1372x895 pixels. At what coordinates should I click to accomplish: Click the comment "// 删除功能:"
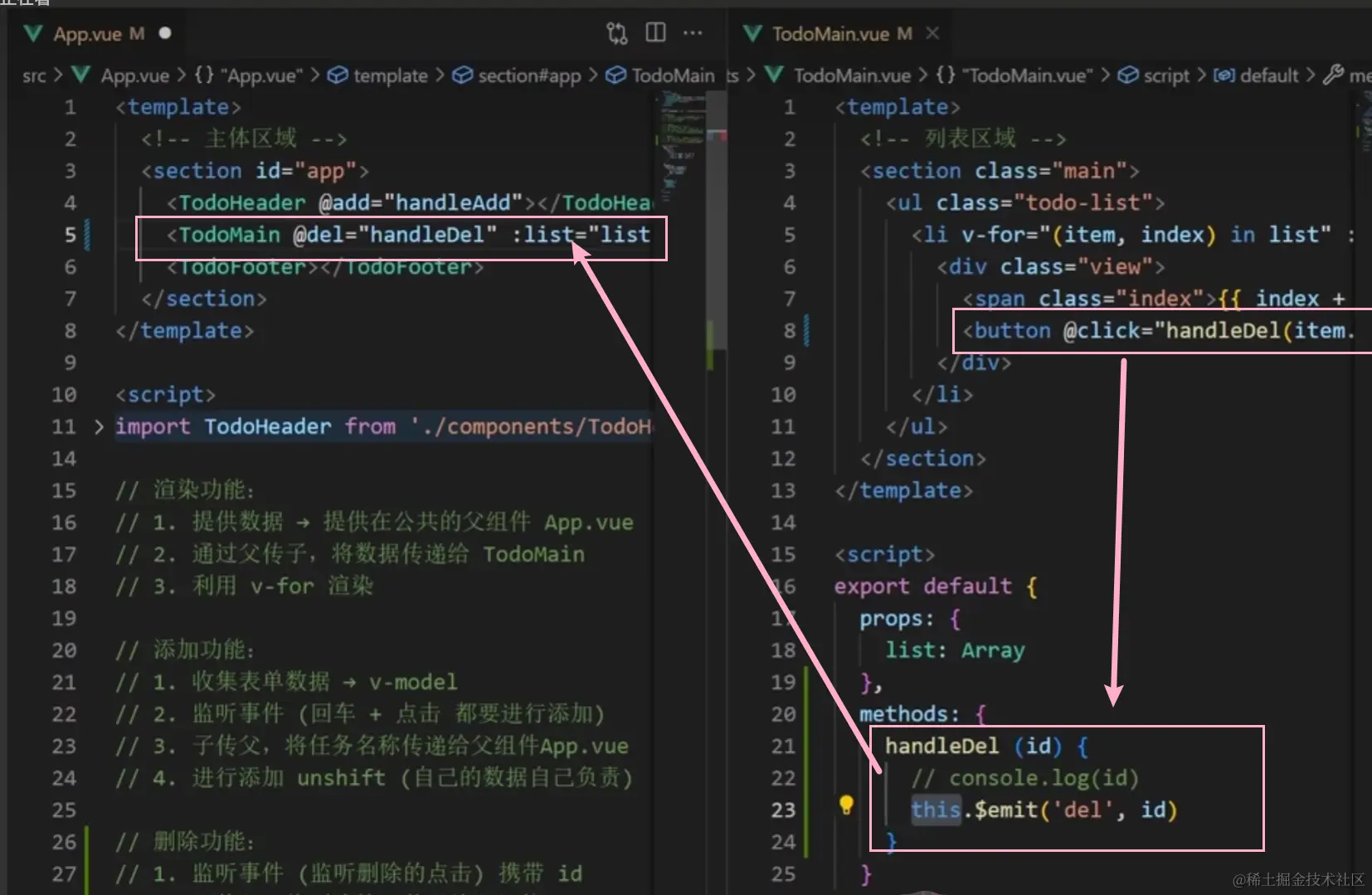(185, 842)
